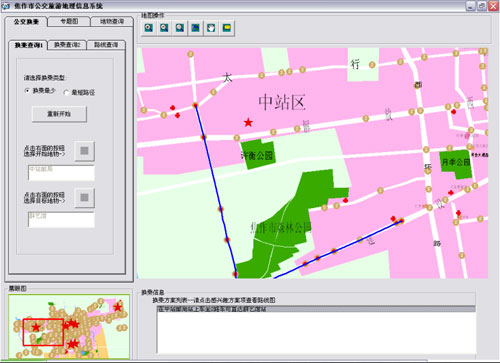The width and height of the screenshot is (500, 363).
Task: Switch to the 专题图 tab
Action: (x=69, y=21)
